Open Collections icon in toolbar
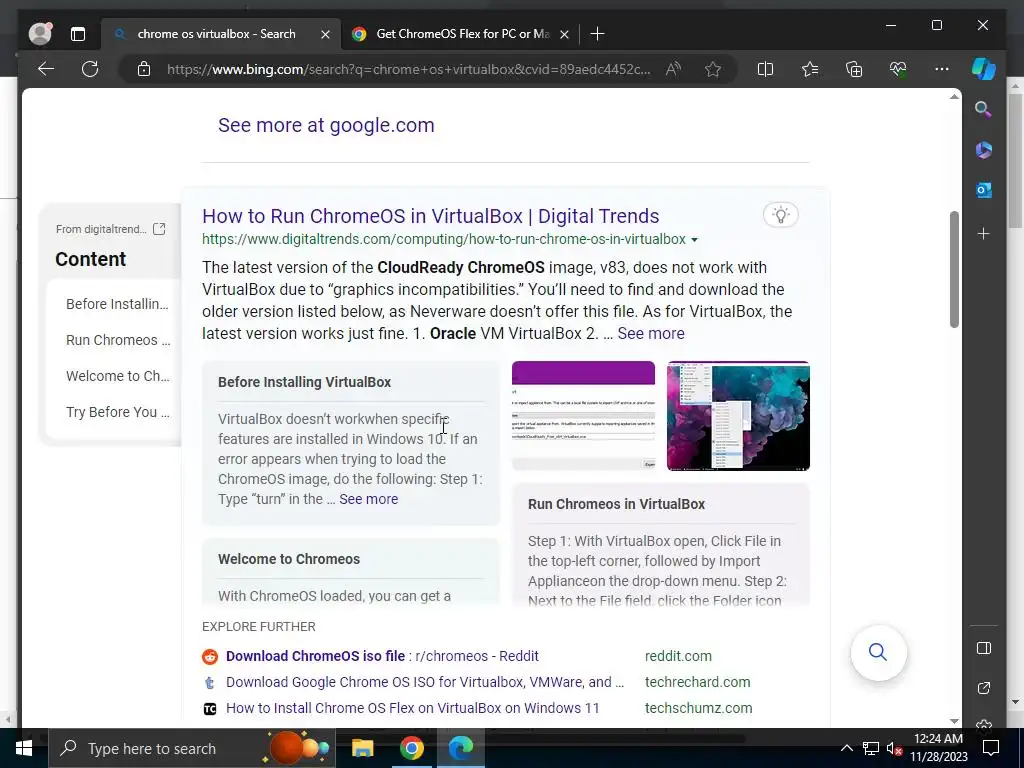This screenshot has height=768, width=1024. (854, 69)
